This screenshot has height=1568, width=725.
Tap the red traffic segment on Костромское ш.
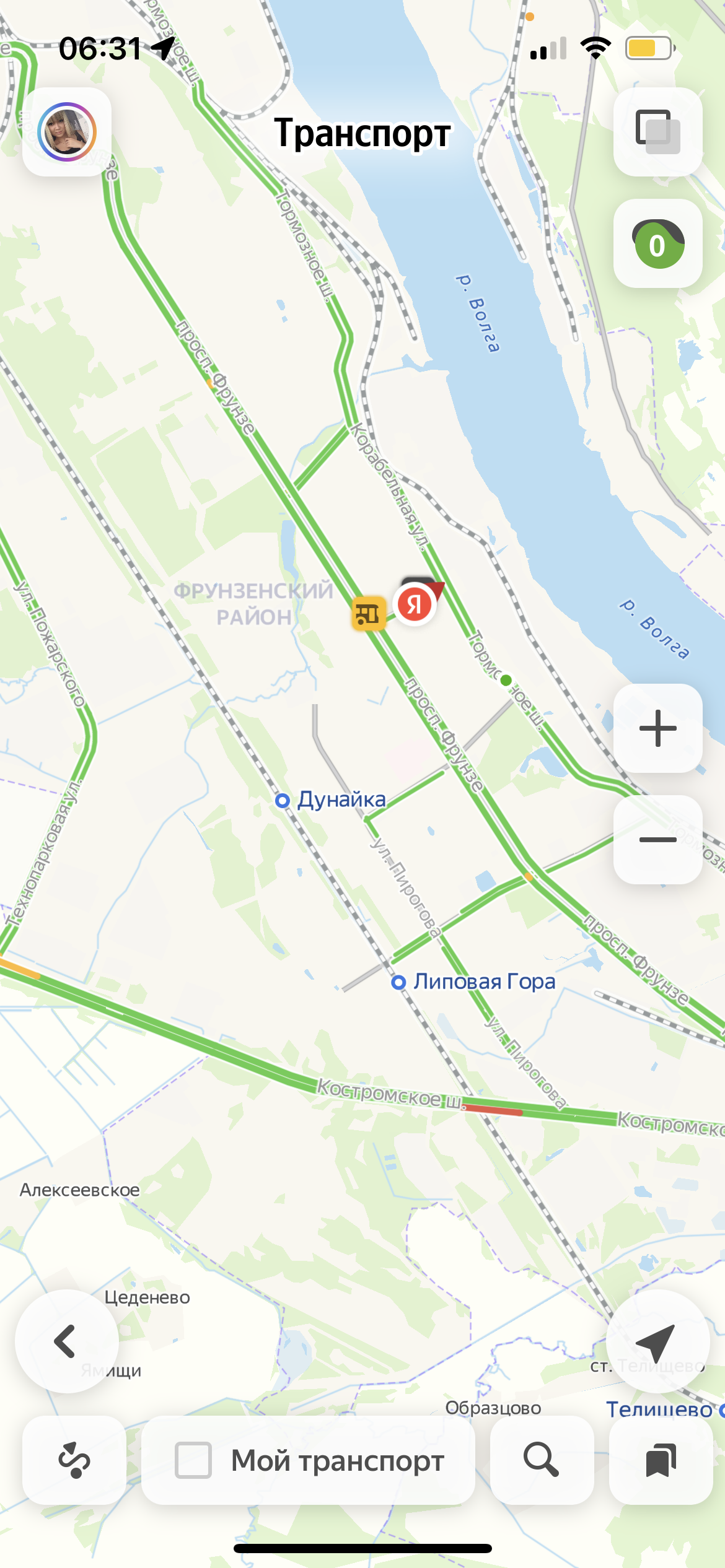pyautogui.click(x=493, y=1109)
